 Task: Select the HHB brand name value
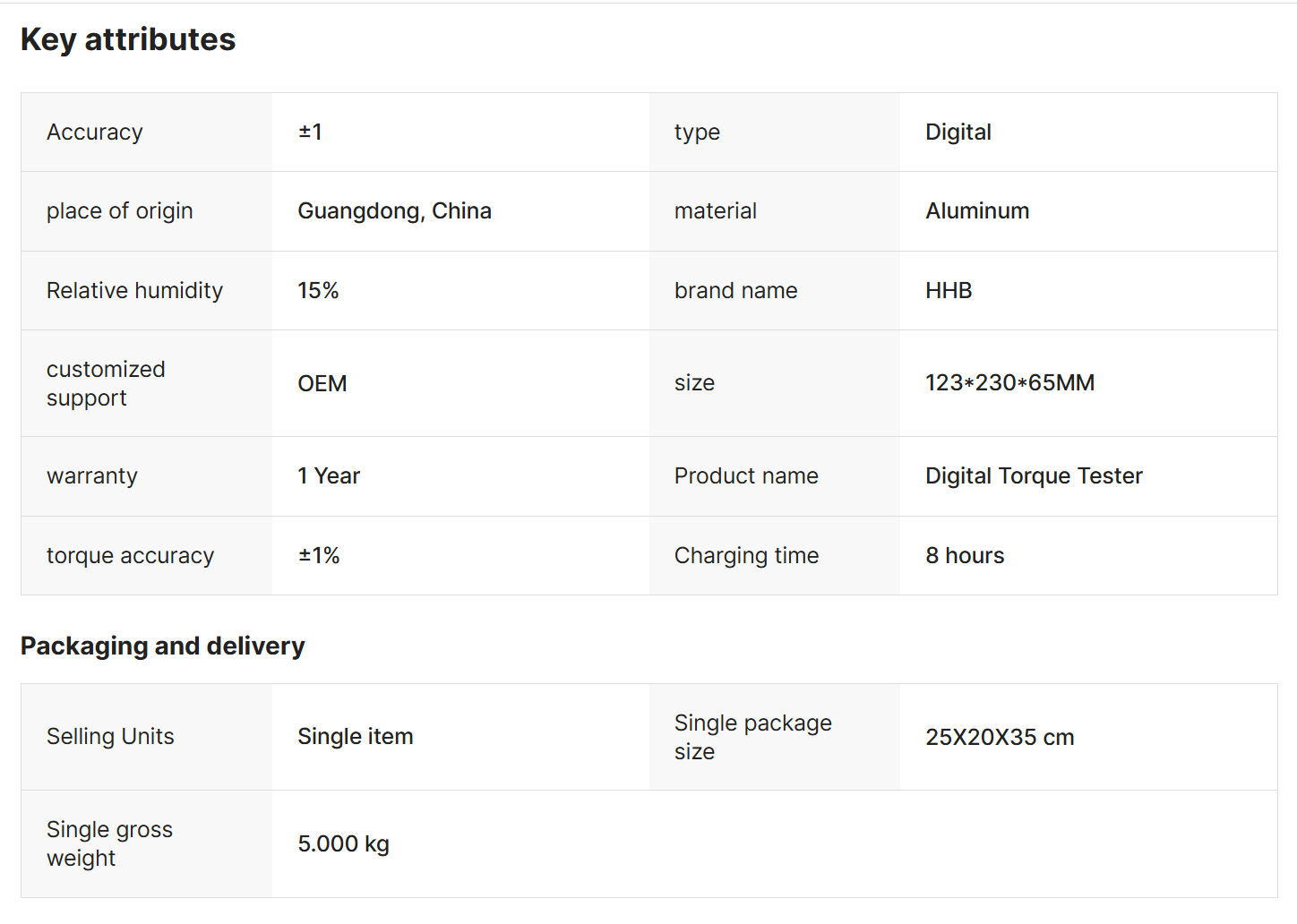pos(949,291)
